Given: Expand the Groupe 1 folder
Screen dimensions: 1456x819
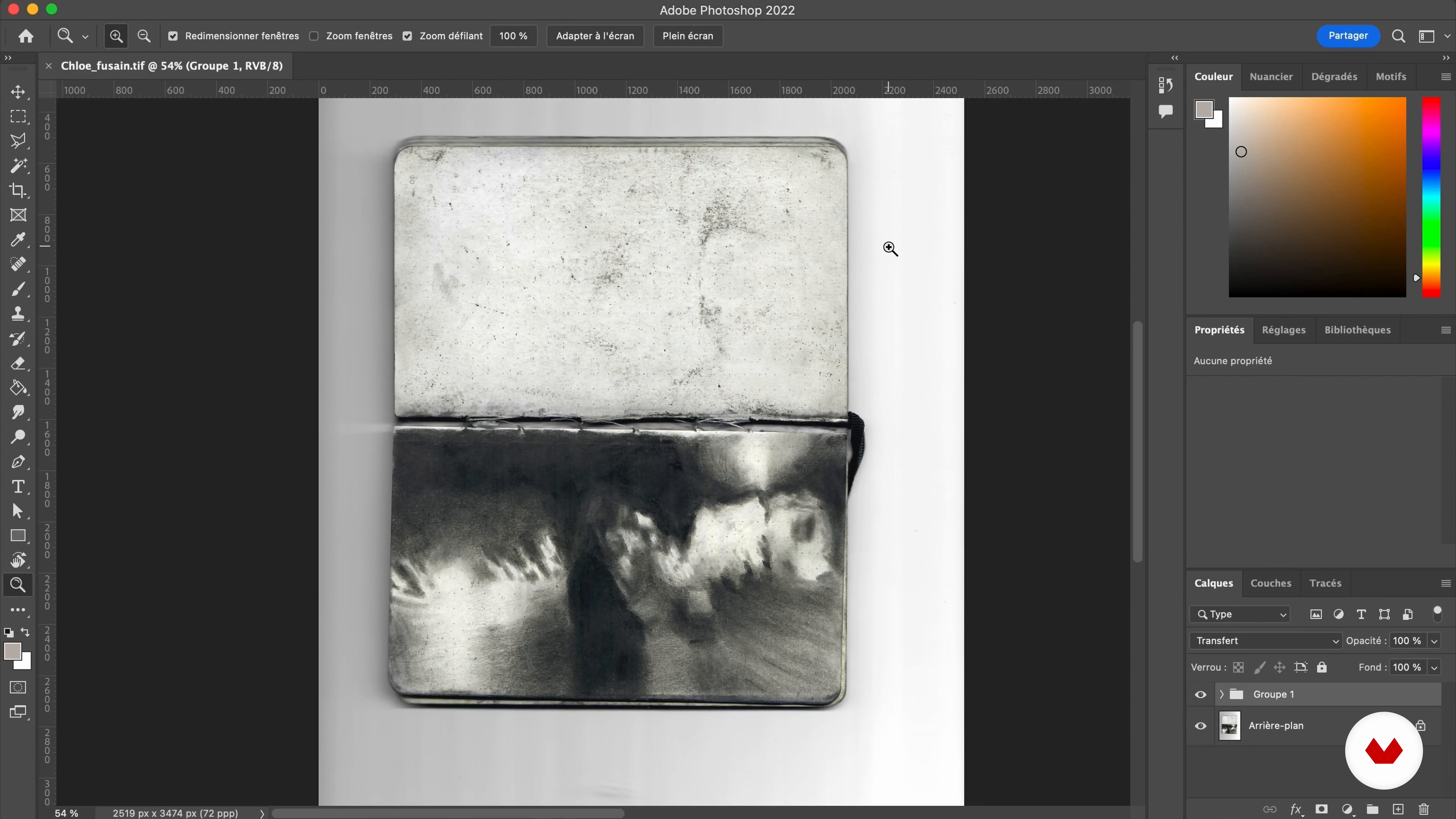Looking at the screenshot, I should [x=1221, y=695].
